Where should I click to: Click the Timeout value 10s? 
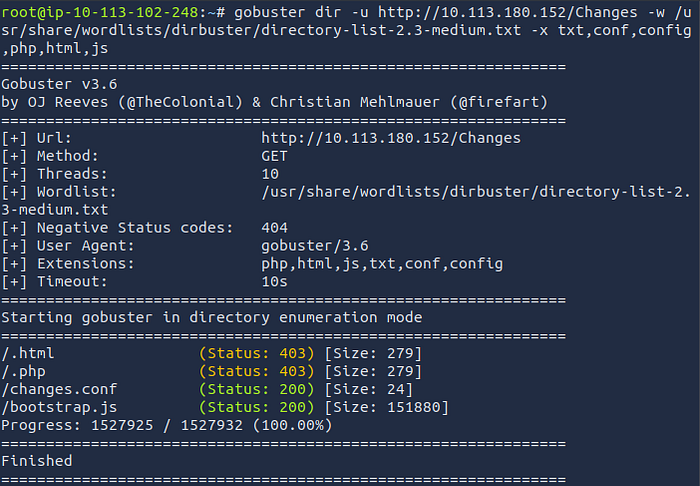(275, 282)
